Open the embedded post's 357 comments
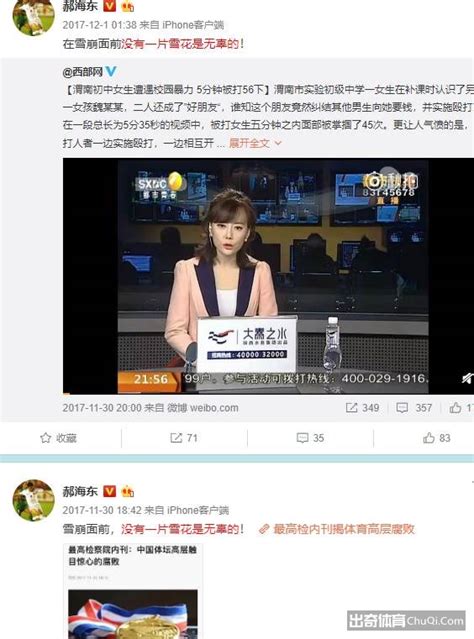 tap(414, 408)
